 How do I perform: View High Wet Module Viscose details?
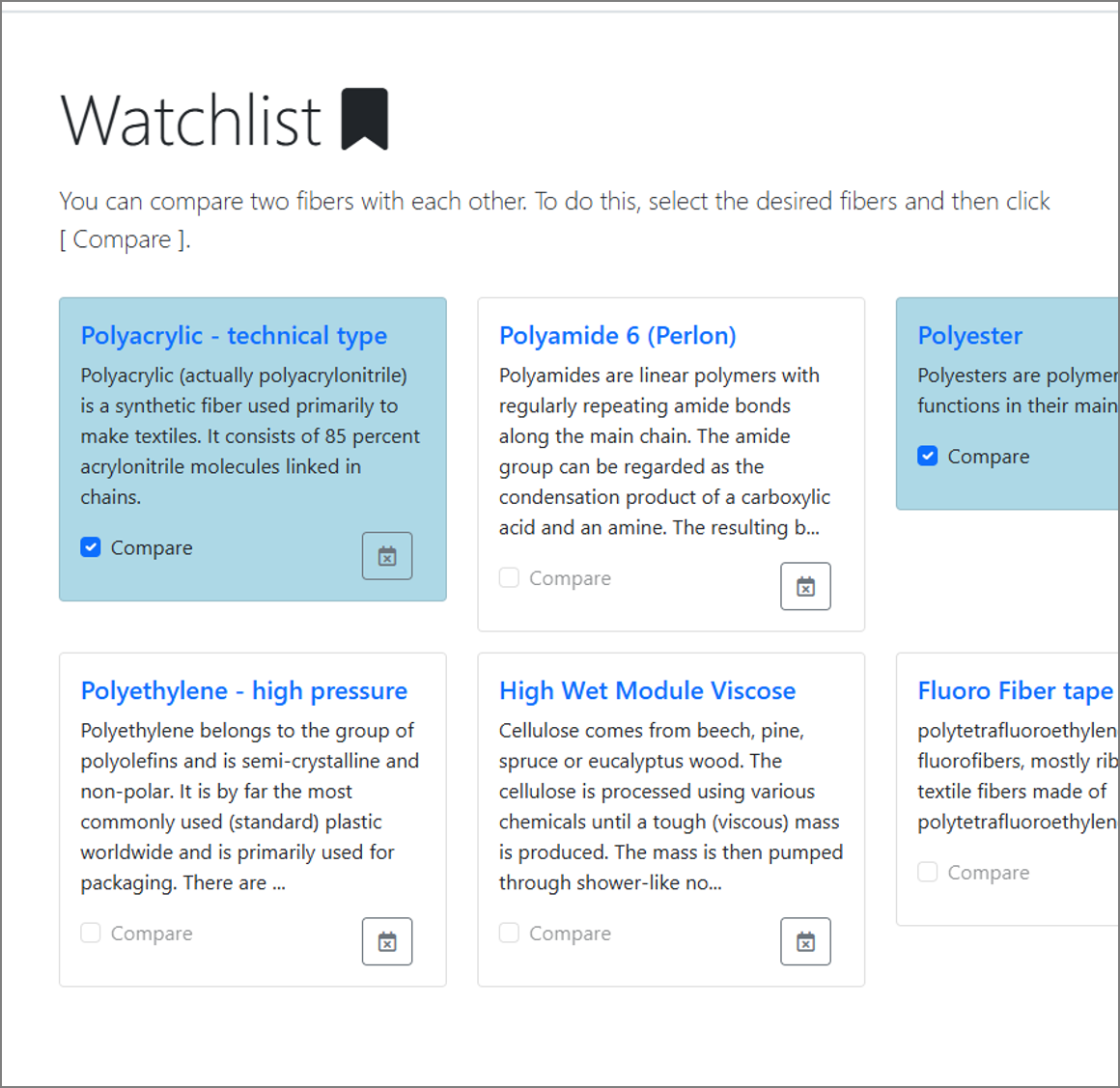coord(647,691)
